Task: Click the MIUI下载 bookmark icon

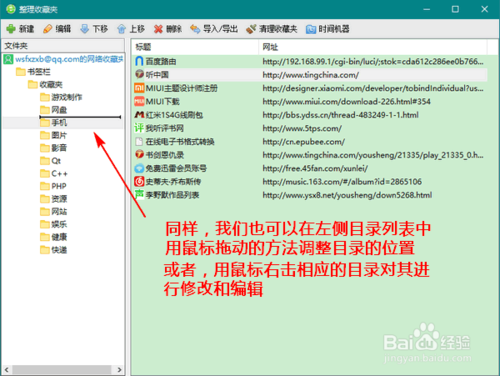Action: pyautogui.click(x=139, y=101)
